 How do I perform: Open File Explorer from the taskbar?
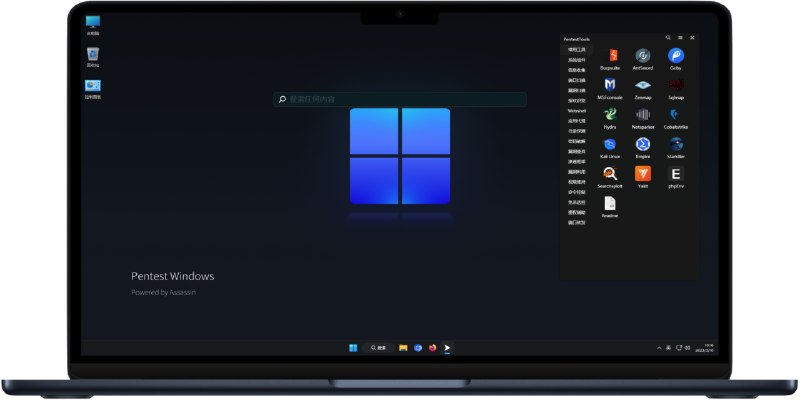(403, 348)
